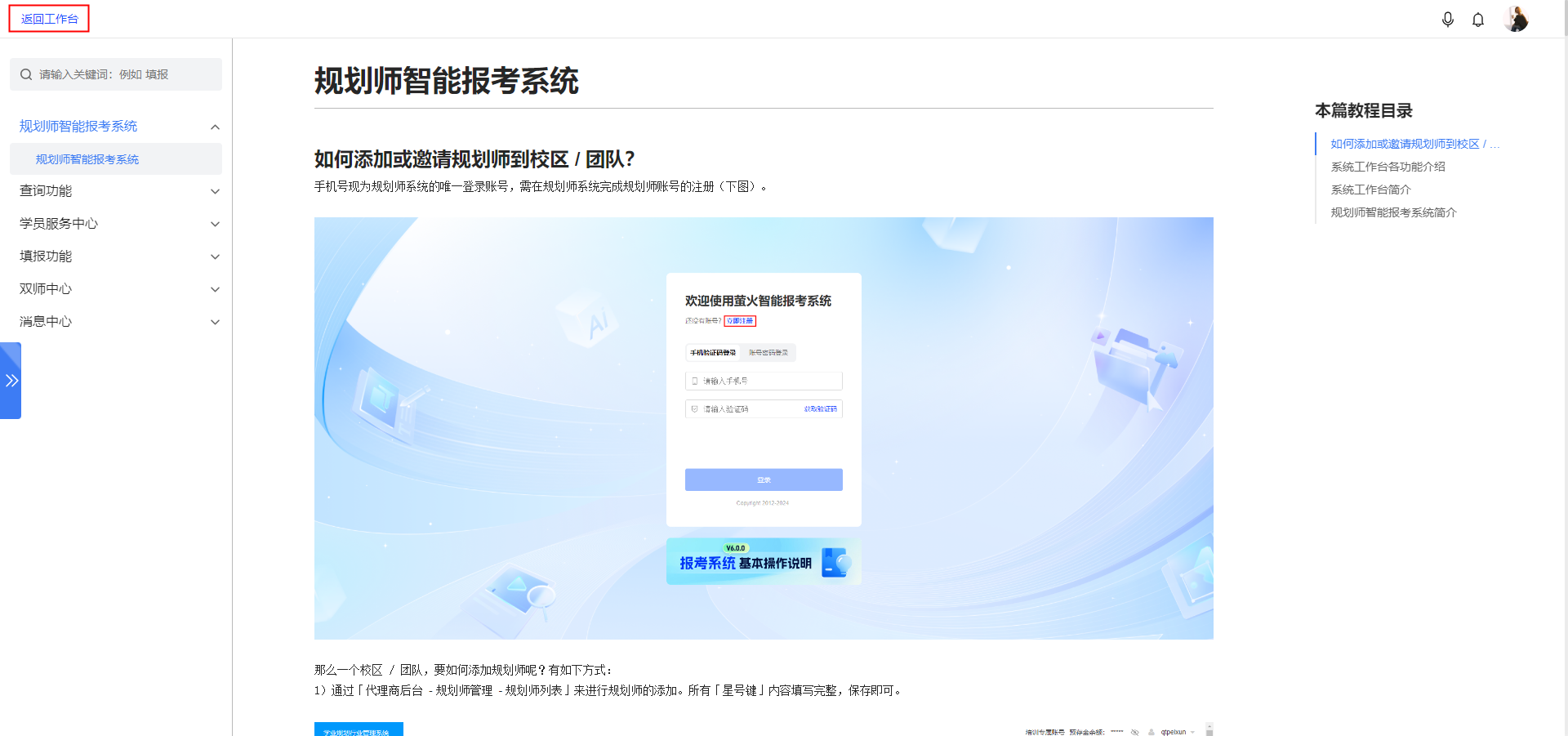
Task: Click the blue 学业规划行业管理系统 button
Action: (x=358, y=729)
